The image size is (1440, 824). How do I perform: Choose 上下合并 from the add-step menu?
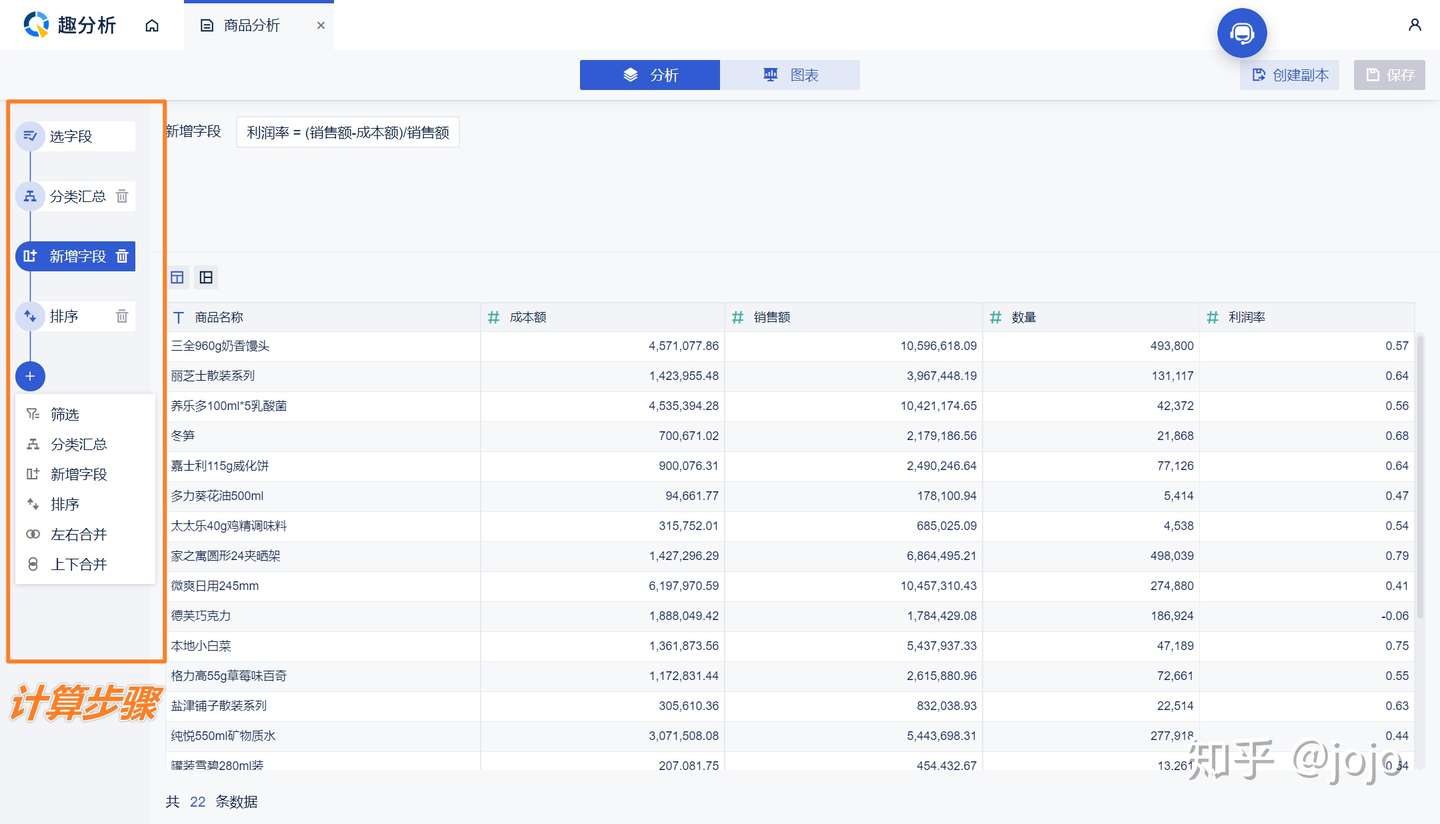[x=85, y=564]
